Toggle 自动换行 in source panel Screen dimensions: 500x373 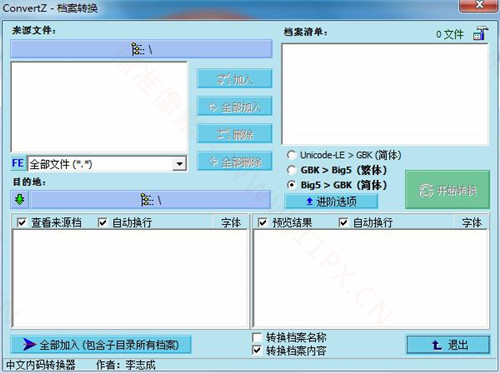(102, 222)
